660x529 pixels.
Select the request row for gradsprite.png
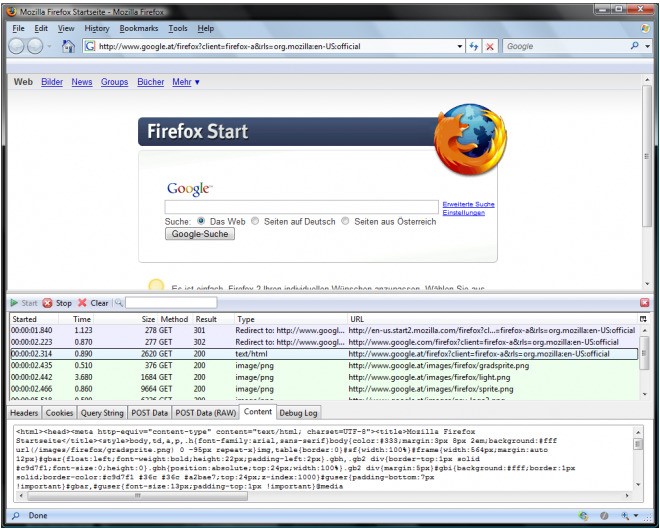tap(324, 365)
